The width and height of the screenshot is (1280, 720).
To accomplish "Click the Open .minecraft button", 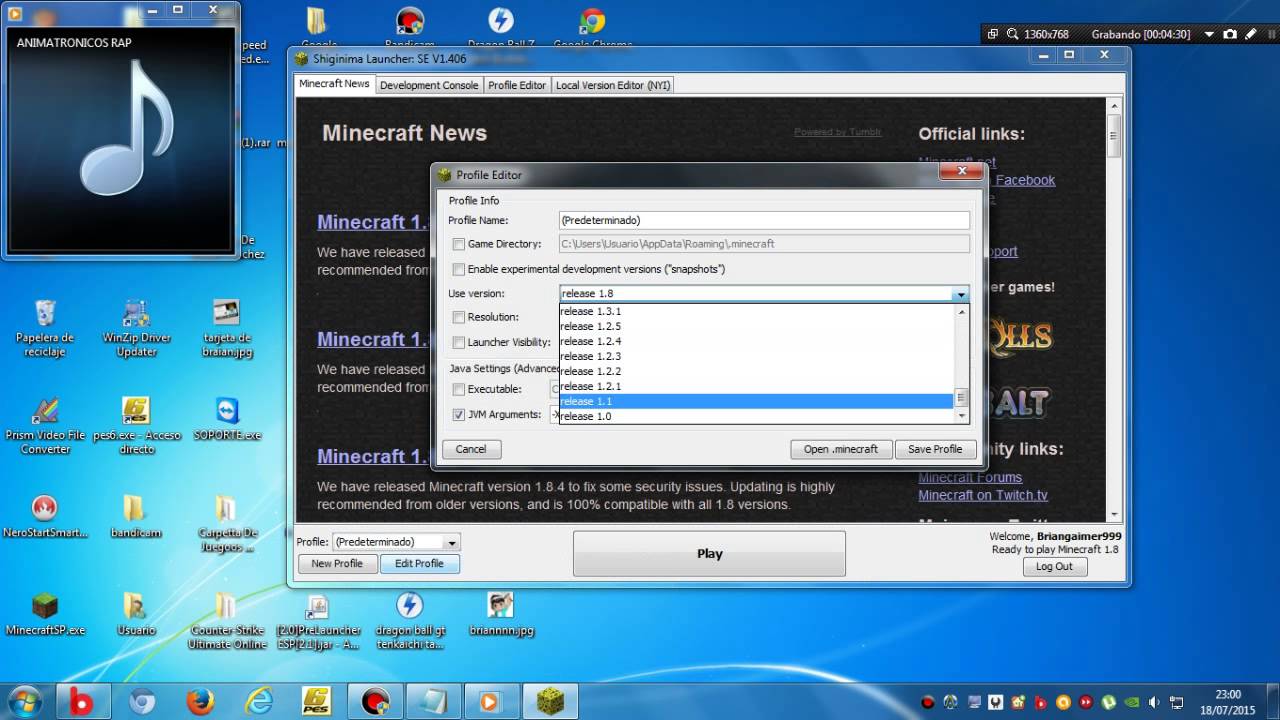I will click(841, 449).
